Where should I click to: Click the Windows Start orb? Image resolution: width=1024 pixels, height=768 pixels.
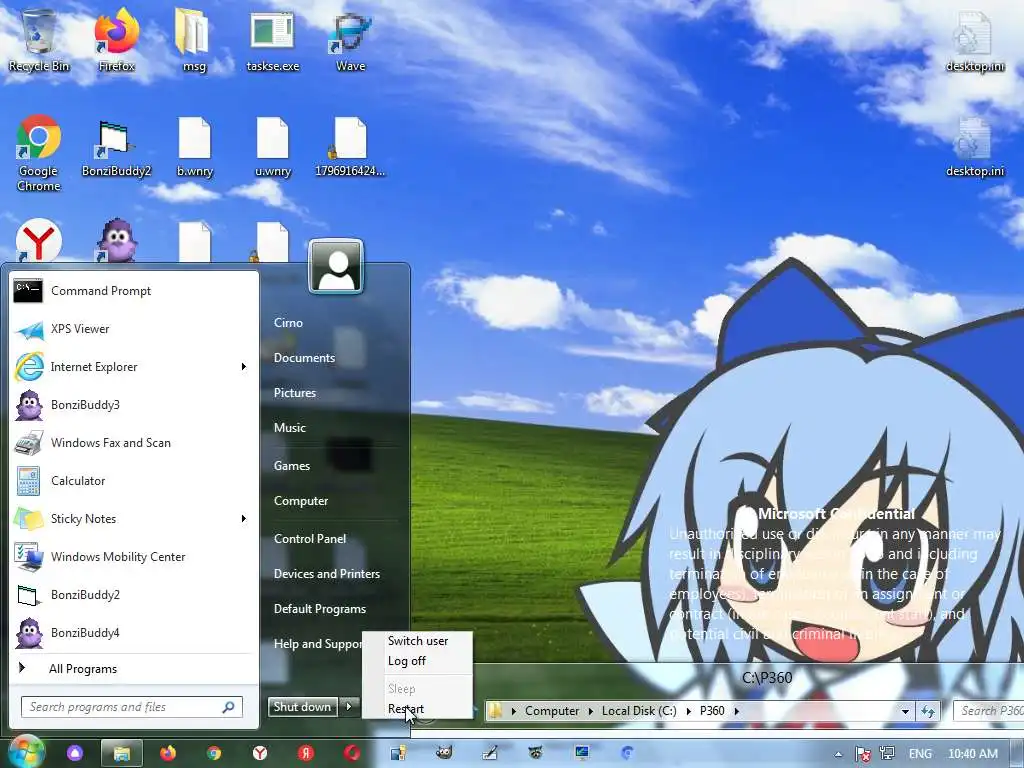pyautogui.click(x=25, y=752)
